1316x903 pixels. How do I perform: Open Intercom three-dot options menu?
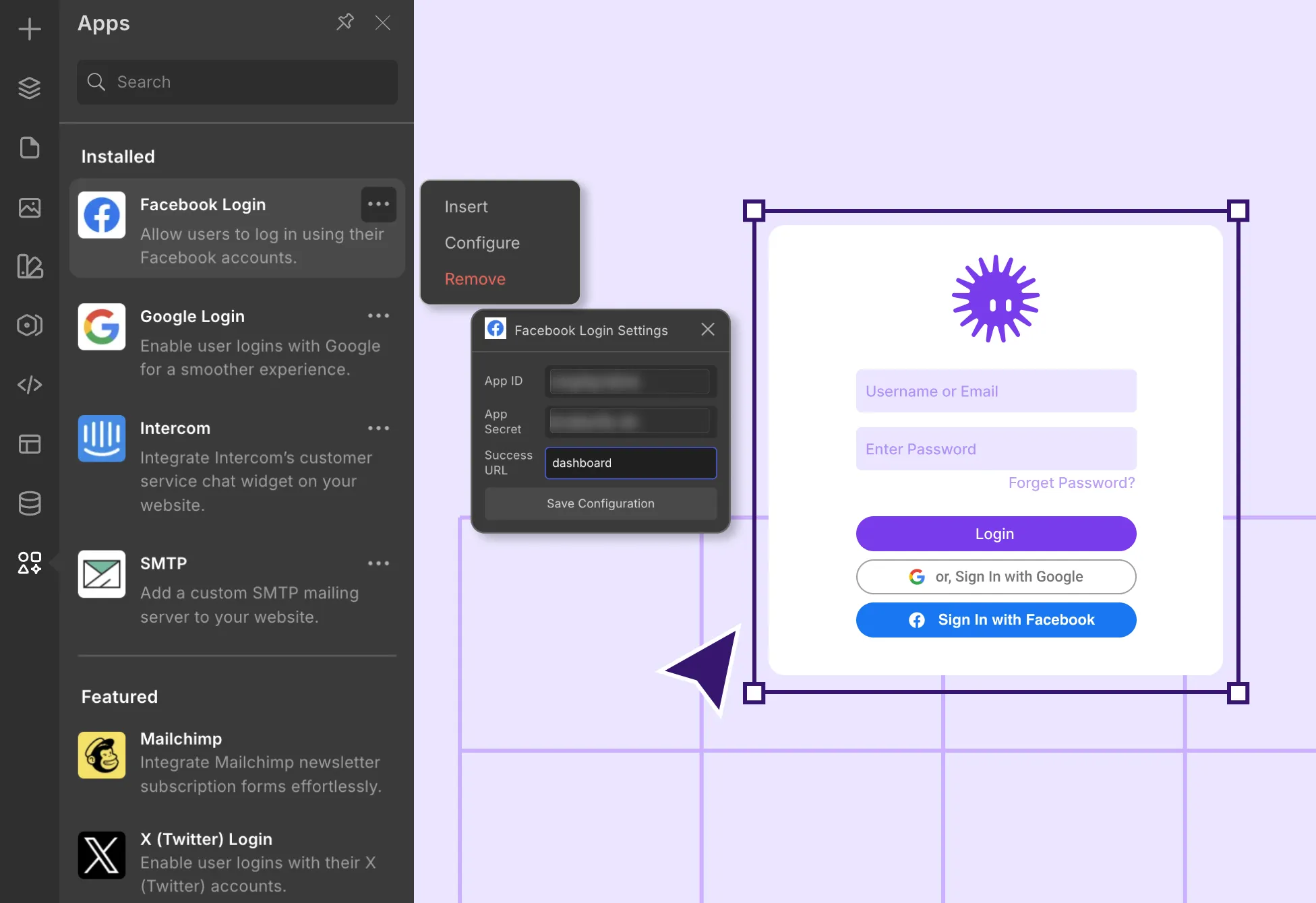(378, 429)
